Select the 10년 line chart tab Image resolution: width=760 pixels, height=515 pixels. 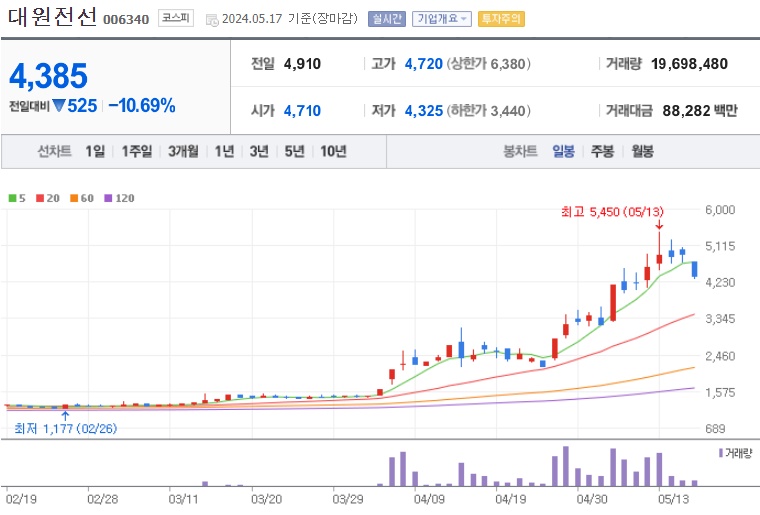click(333, 152)
